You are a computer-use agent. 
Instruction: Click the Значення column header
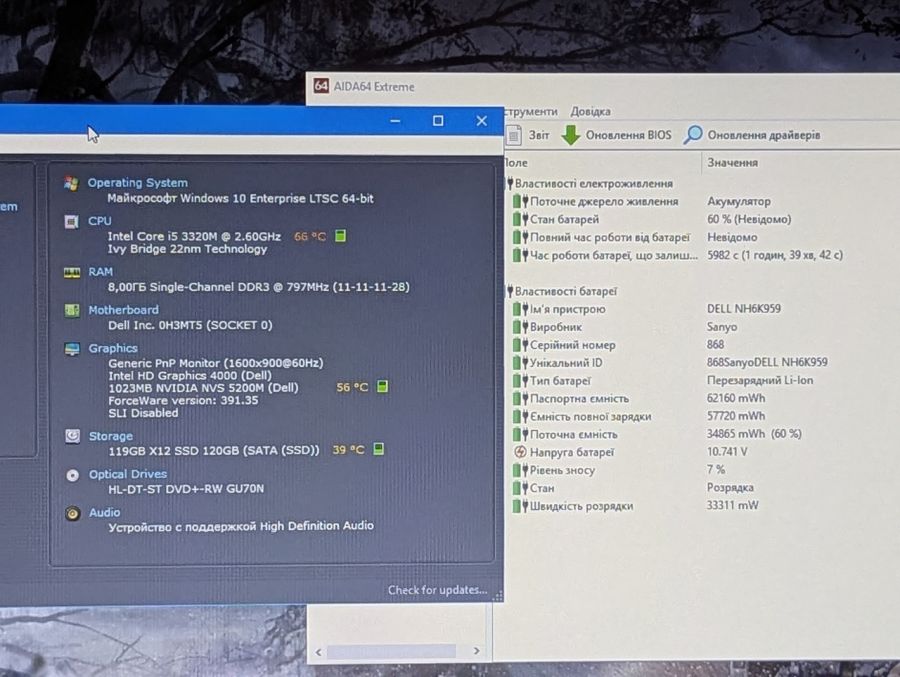(732, 163)
